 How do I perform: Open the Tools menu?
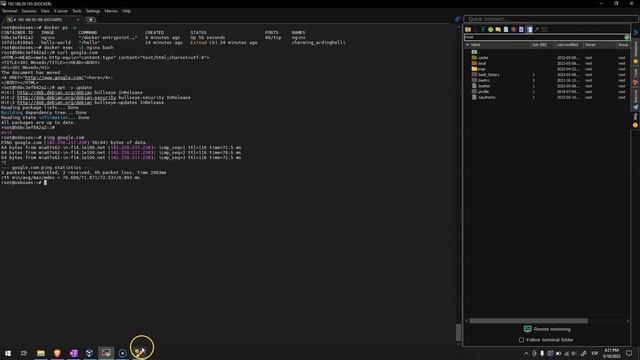pyautogui.click(x=77, y=11)
